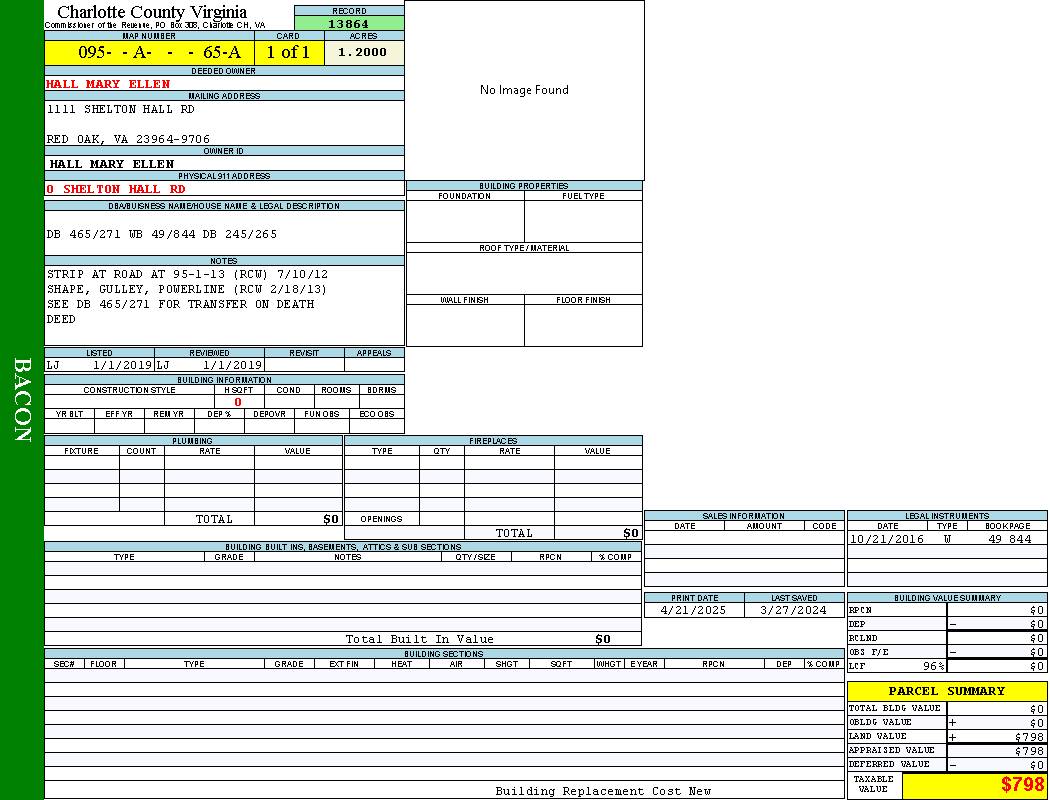Click the green BACON sidebar strip

click(x=22, y=400)
